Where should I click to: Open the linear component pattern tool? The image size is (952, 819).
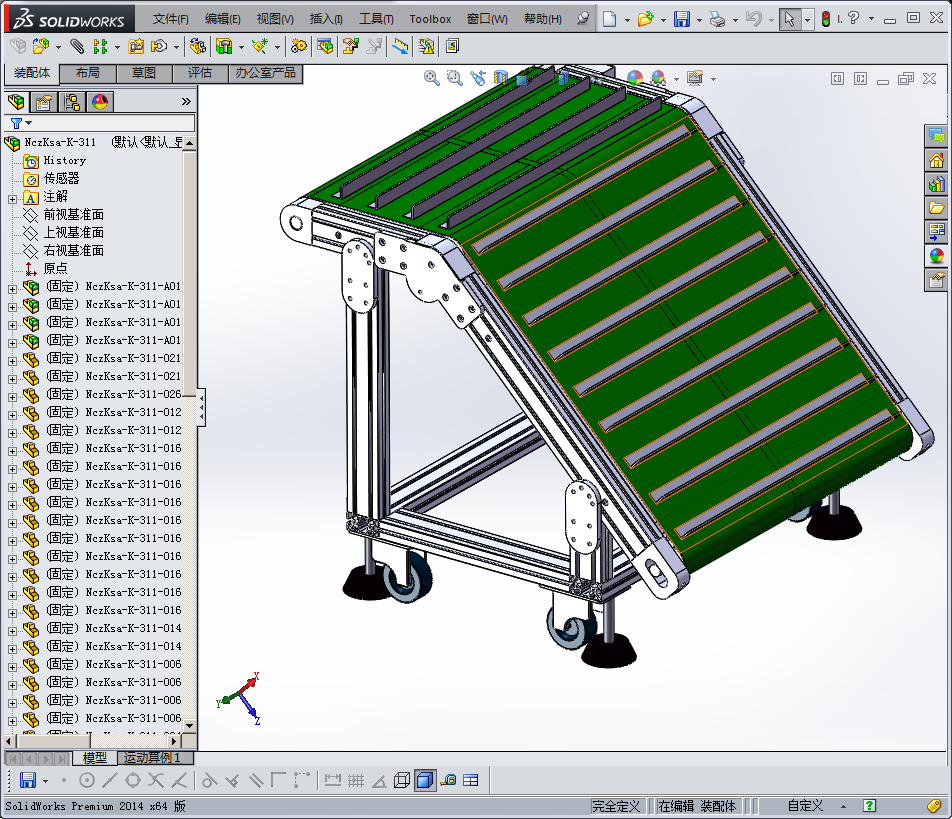pos(101,46)
